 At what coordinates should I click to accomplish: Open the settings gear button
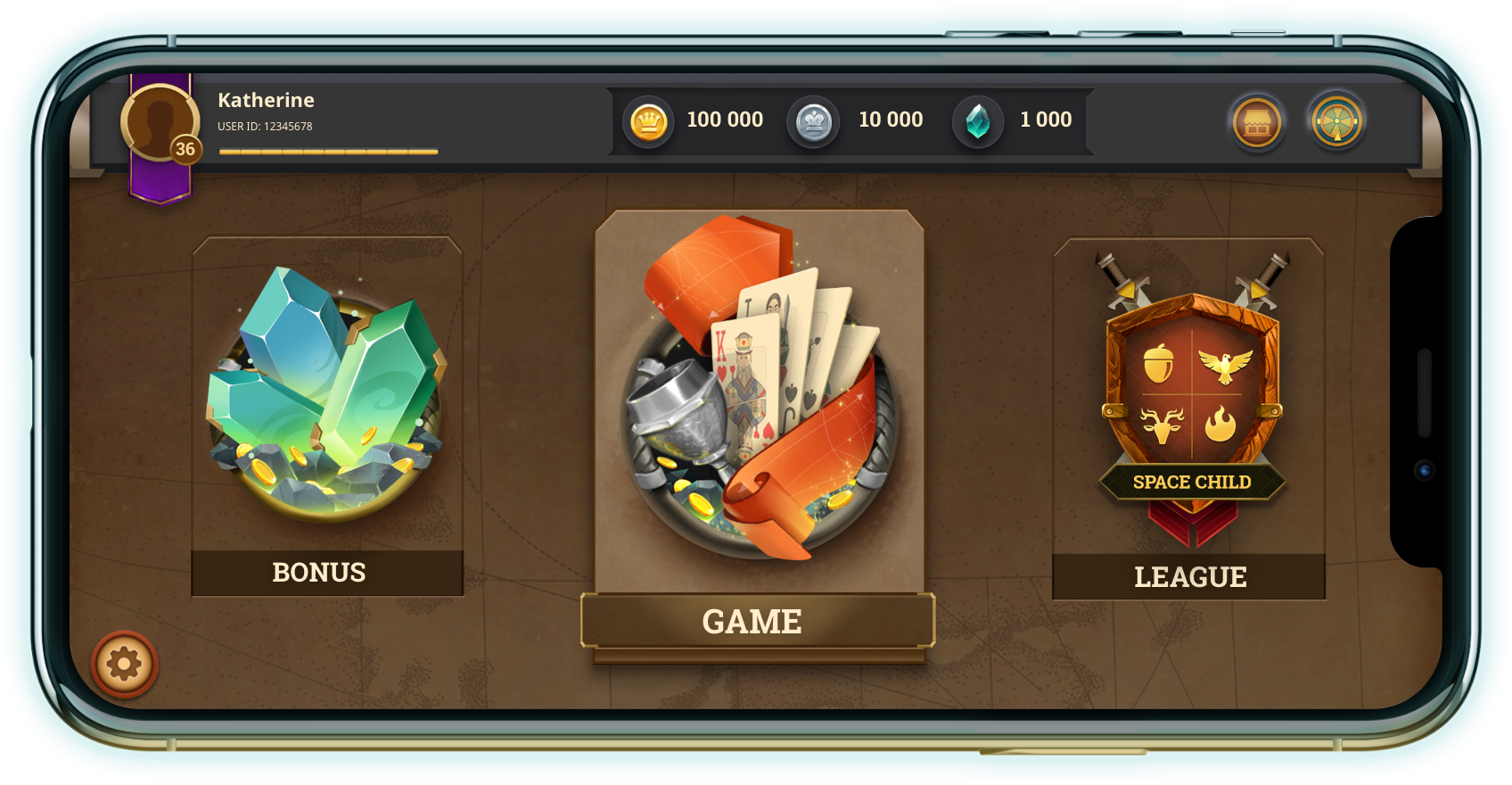coord(124,665)
